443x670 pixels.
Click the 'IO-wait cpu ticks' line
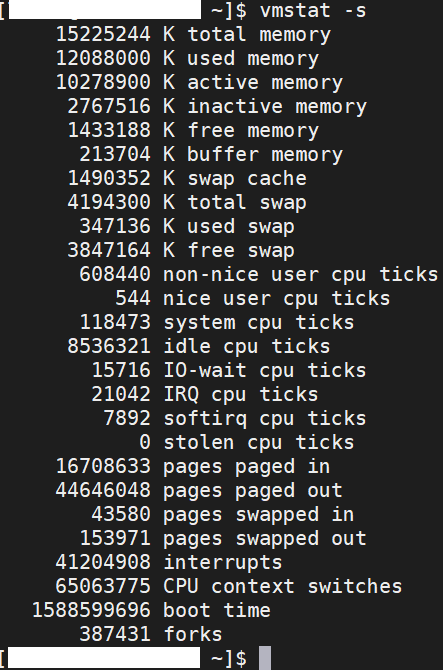[229, 370]
